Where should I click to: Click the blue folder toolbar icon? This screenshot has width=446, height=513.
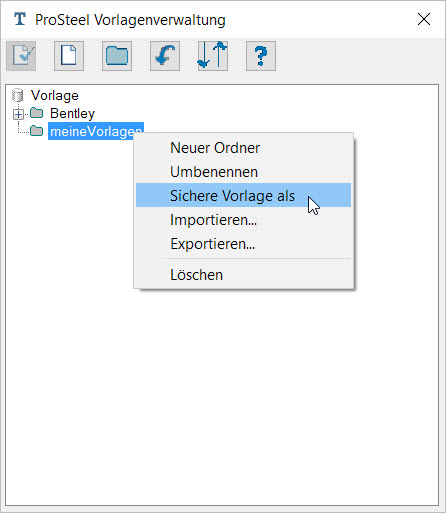[117, 56]
